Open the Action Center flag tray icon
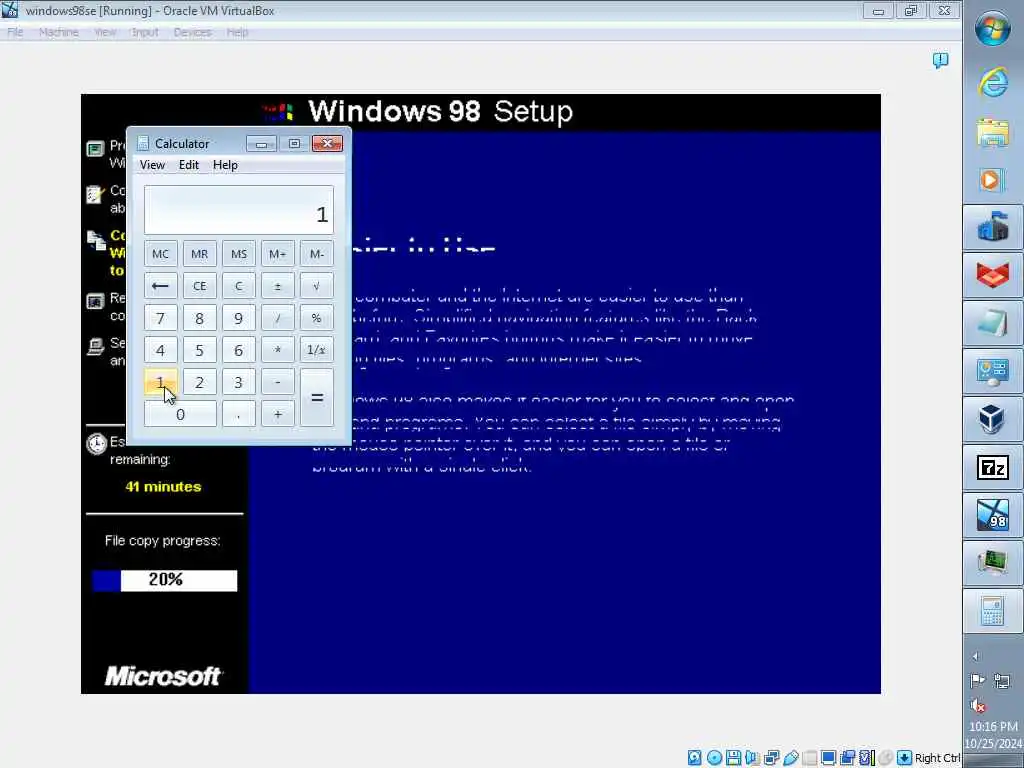 point(978,681)
